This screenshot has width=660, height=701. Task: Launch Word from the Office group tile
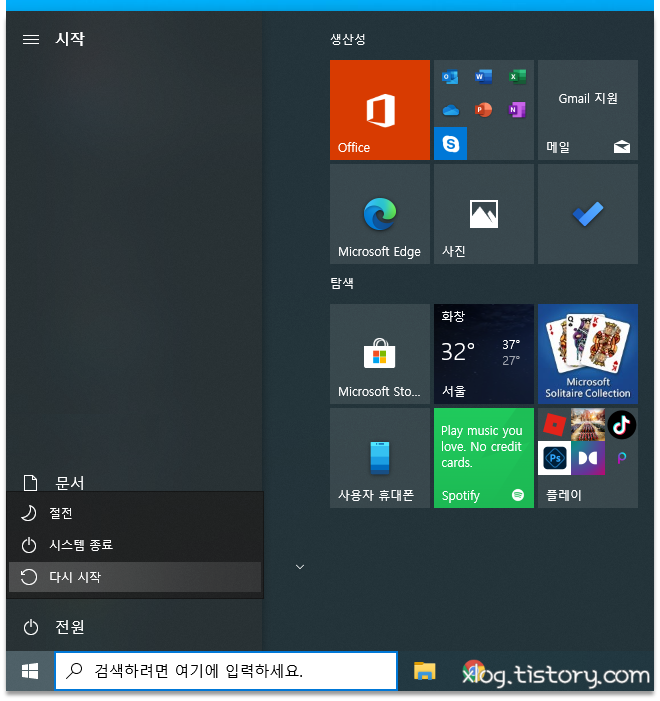484,77
